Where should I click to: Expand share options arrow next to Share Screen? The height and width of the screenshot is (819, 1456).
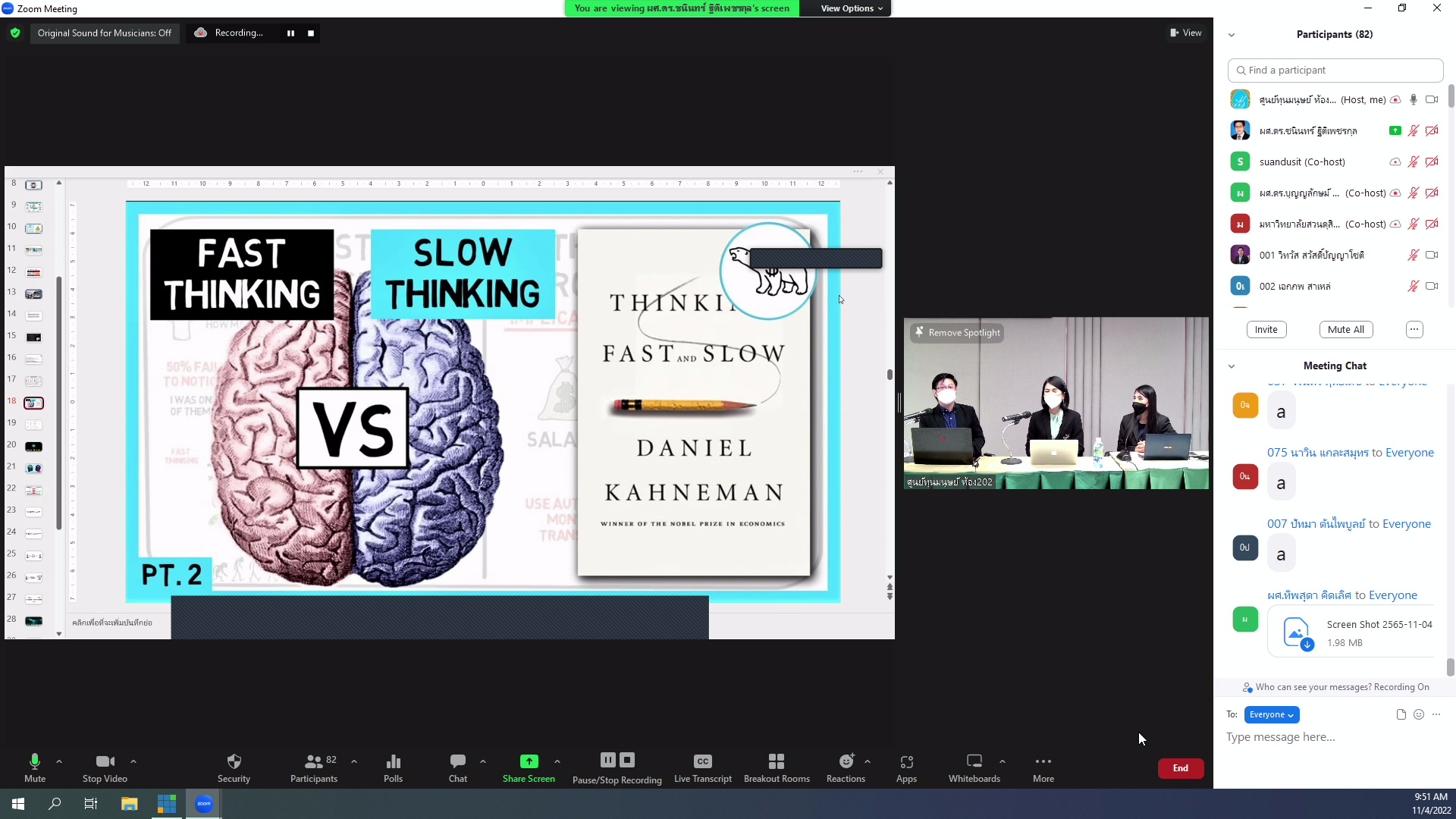[x=557, y=761]
